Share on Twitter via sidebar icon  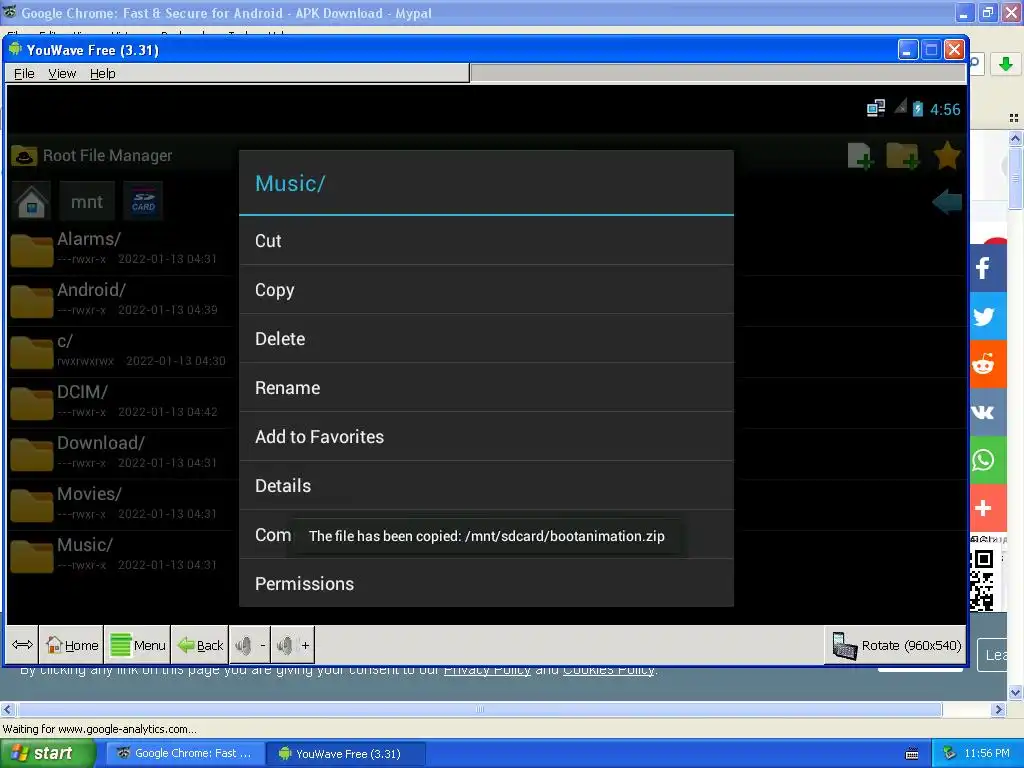[987, 316]
